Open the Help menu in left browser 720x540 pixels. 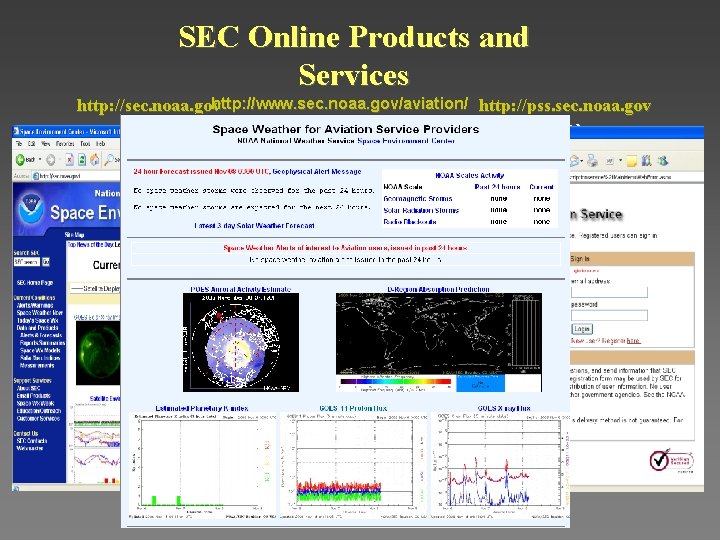[101, 144]
